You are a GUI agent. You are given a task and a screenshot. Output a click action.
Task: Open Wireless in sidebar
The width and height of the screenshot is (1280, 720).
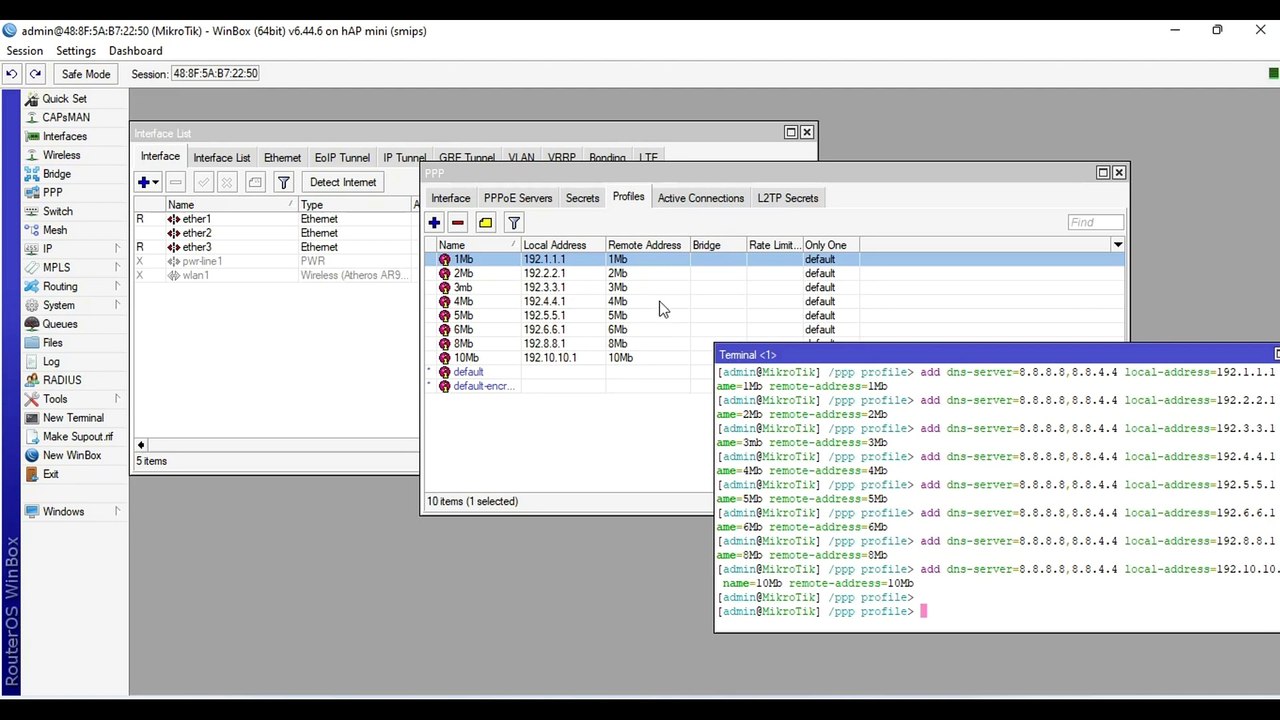click(64, 155)
